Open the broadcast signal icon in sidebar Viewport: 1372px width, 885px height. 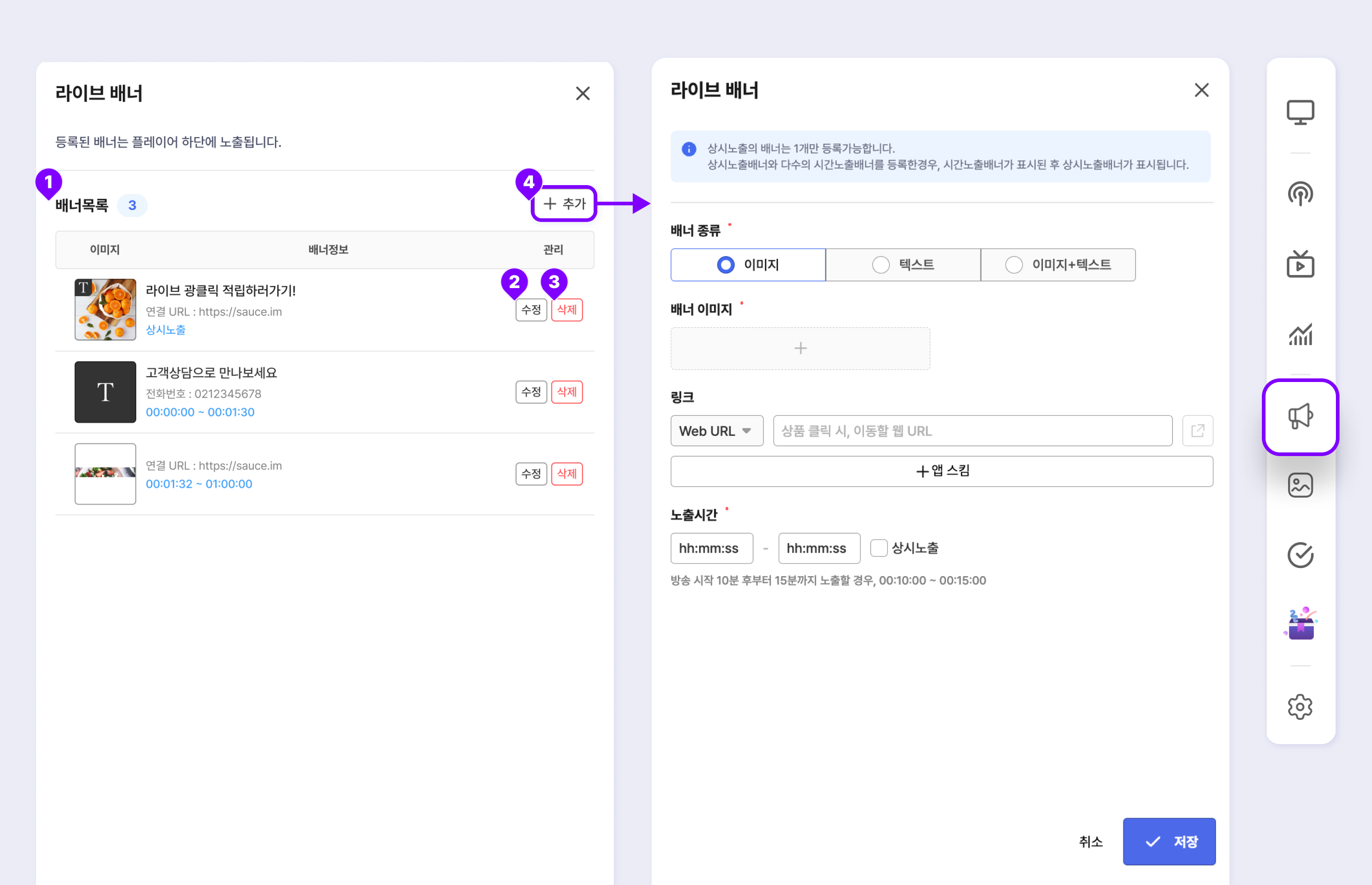point(1300,193)
